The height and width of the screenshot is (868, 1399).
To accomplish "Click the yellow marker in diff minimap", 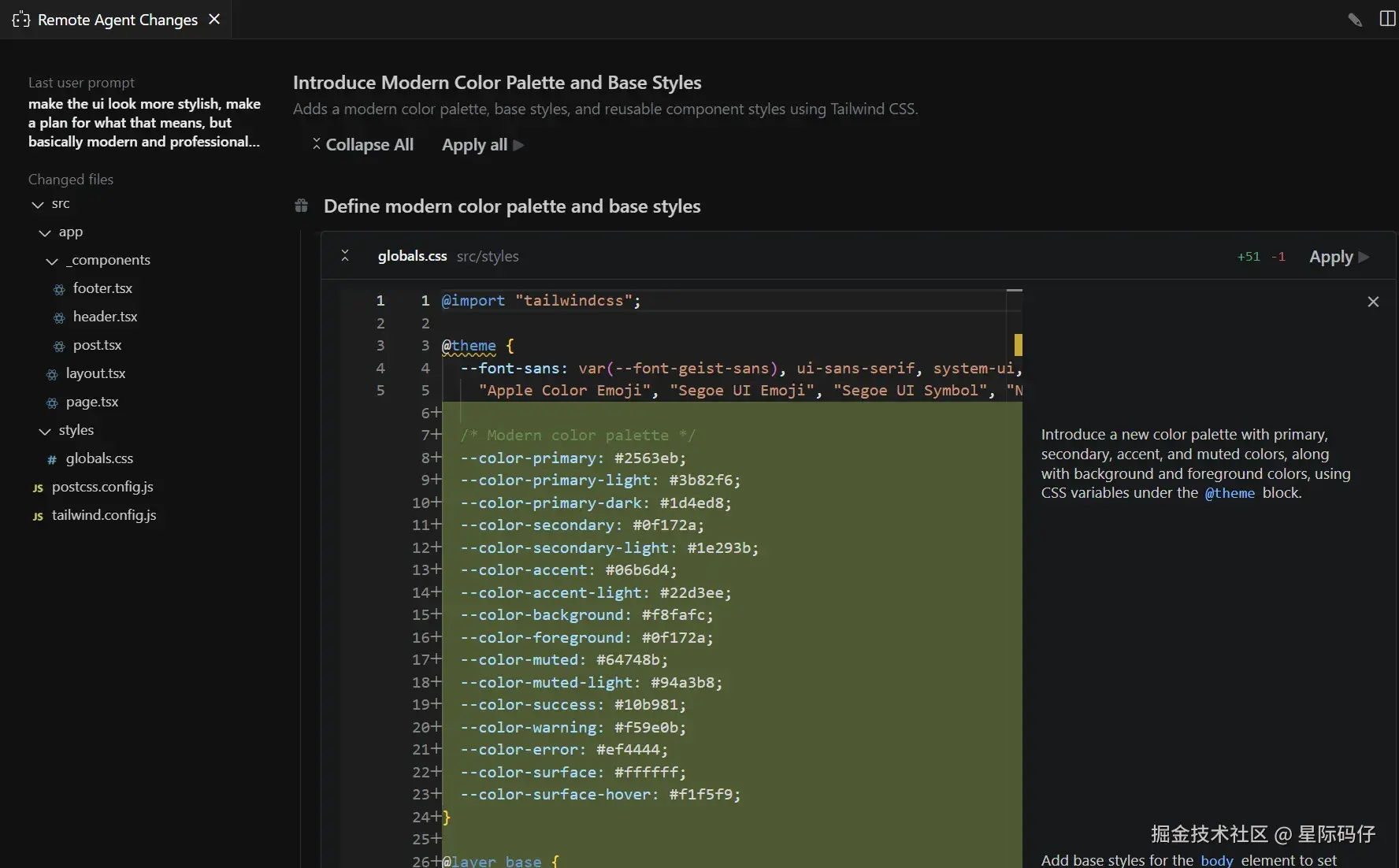I will coord(1018,345).
